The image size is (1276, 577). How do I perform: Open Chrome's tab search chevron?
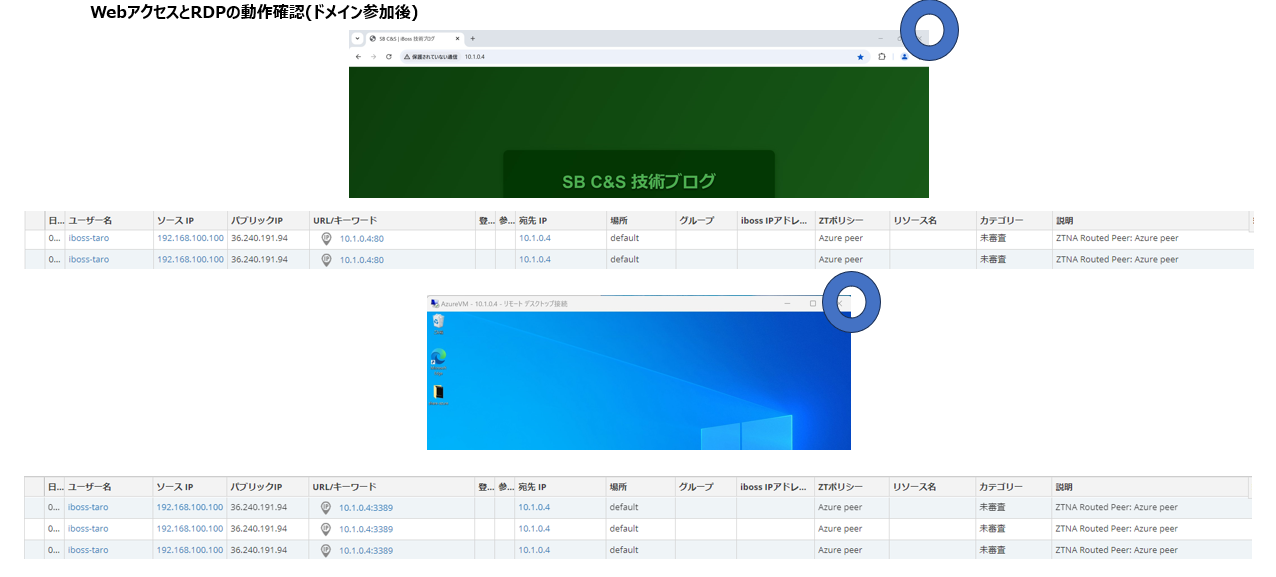tap(357, 38)
